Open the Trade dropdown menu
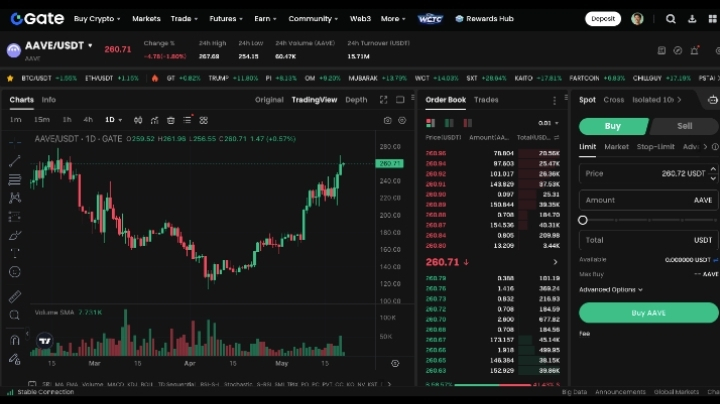The image size is (720, 404). coord(184,19)
